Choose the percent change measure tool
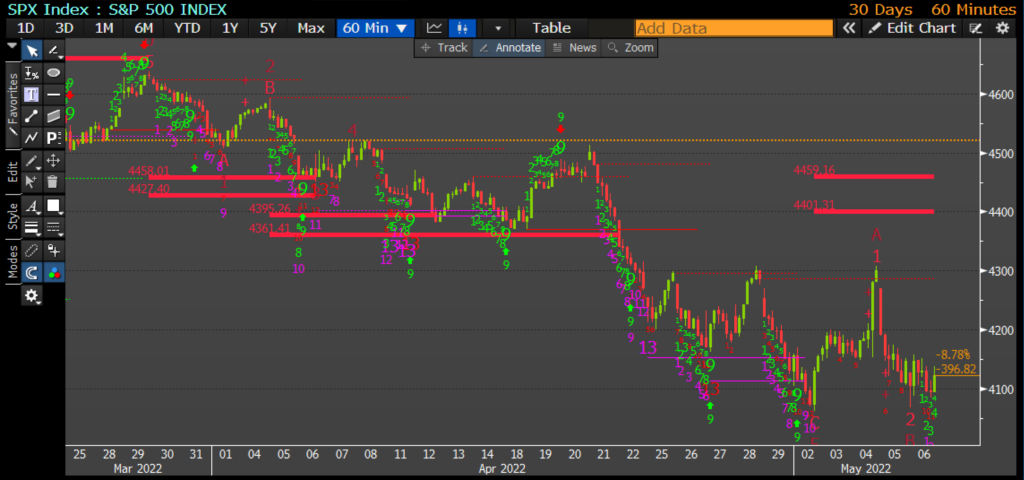This screenshot has height=480, width=1024. click(31, 72)
